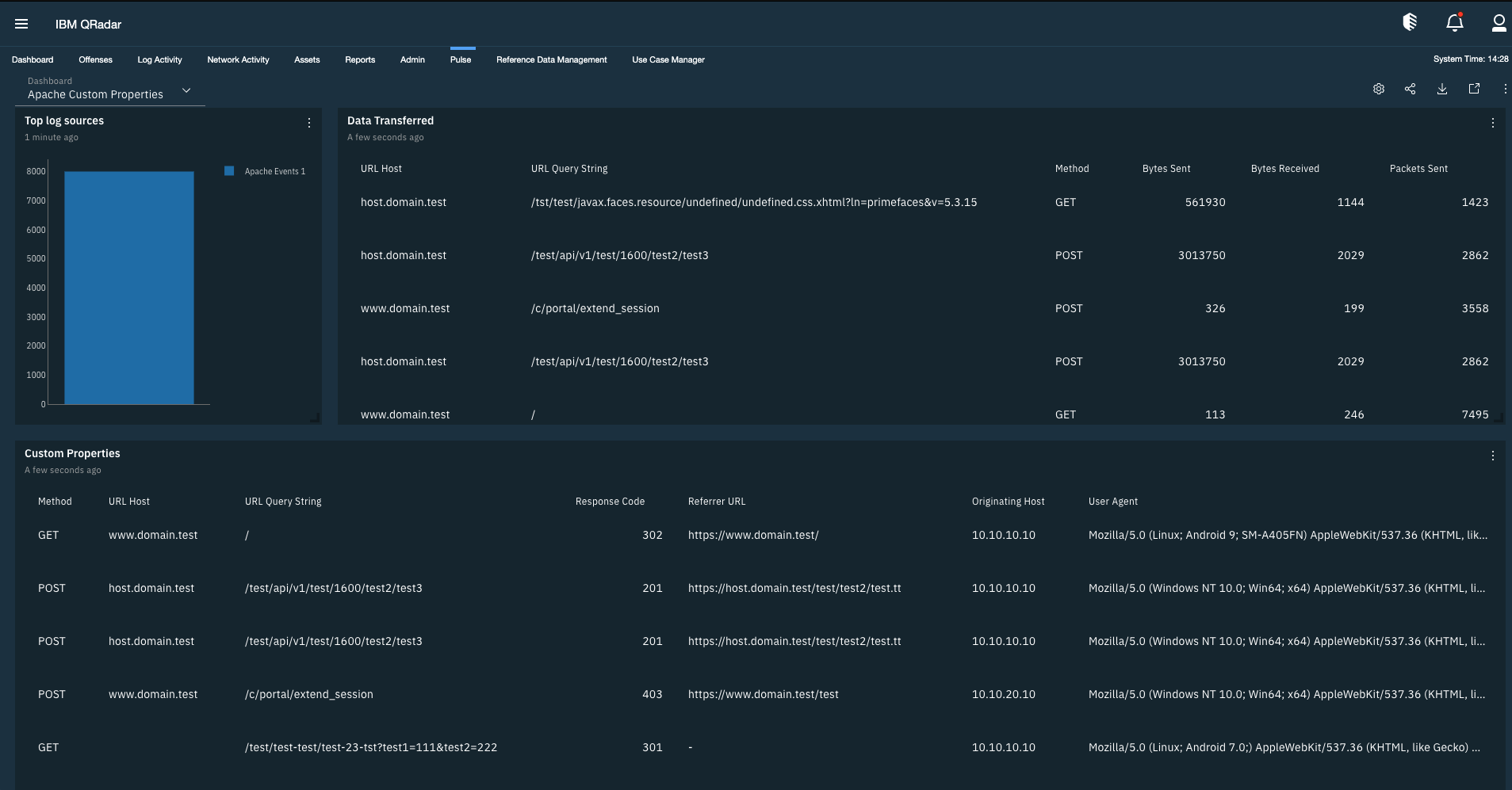Click the IBM QRadar brand link
This screenshot has height=790, width=1512.
coord(87,24)
